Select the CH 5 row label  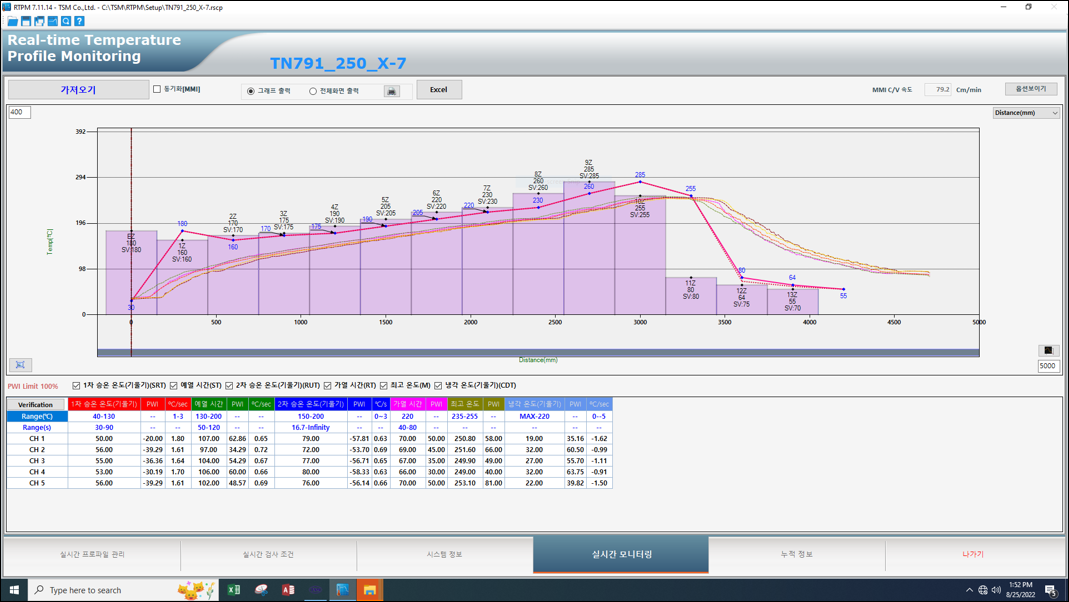coord(37,483)
